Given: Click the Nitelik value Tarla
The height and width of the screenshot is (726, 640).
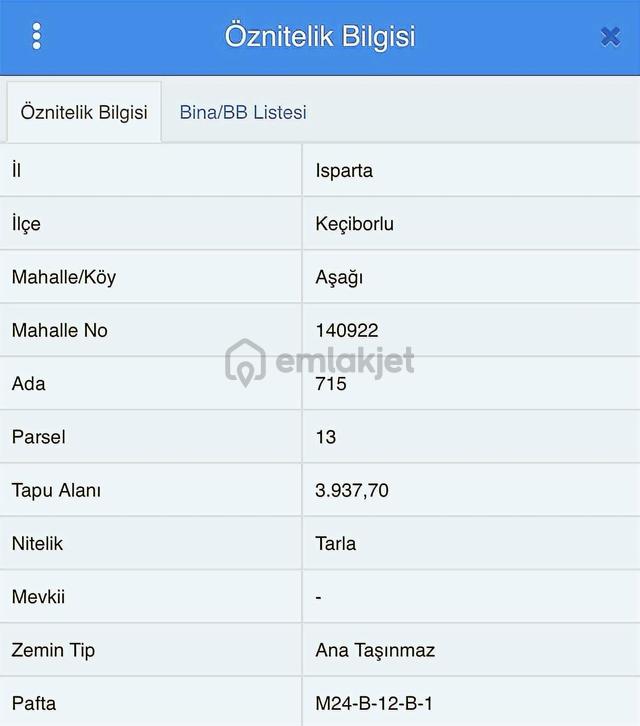Looking at the screenshot, I should [336, 544].
